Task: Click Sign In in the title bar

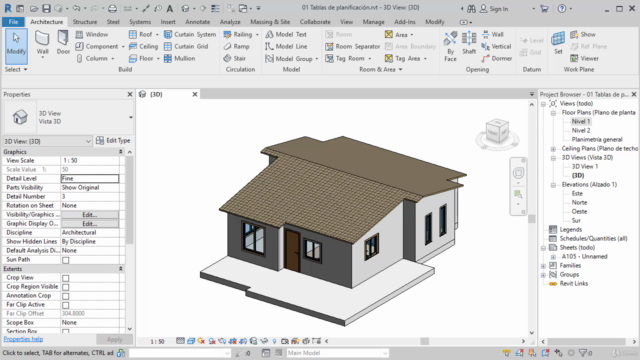Action: 494,9
